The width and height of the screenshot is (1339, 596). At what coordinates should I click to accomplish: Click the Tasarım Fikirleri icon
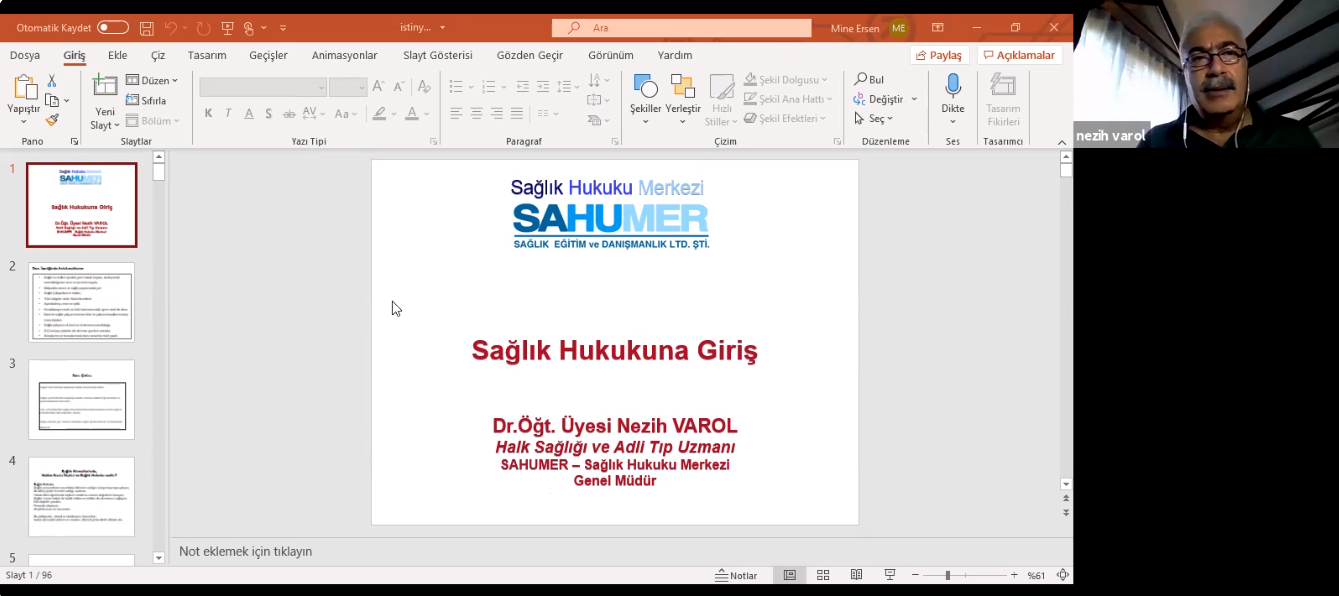coord(1003,87)
